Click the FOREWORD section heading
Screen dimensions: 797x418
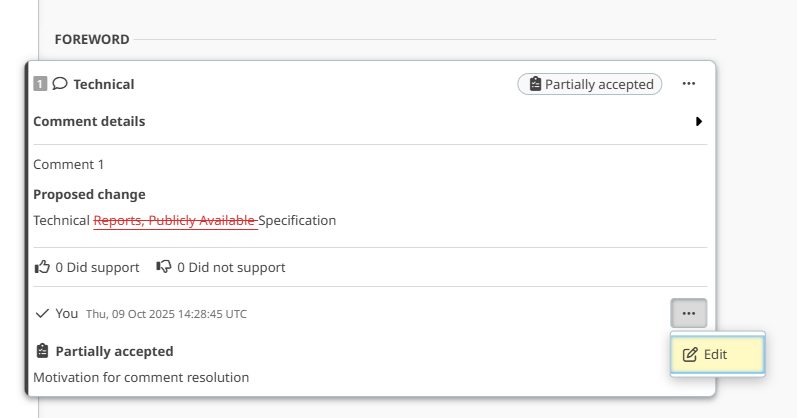91,40
